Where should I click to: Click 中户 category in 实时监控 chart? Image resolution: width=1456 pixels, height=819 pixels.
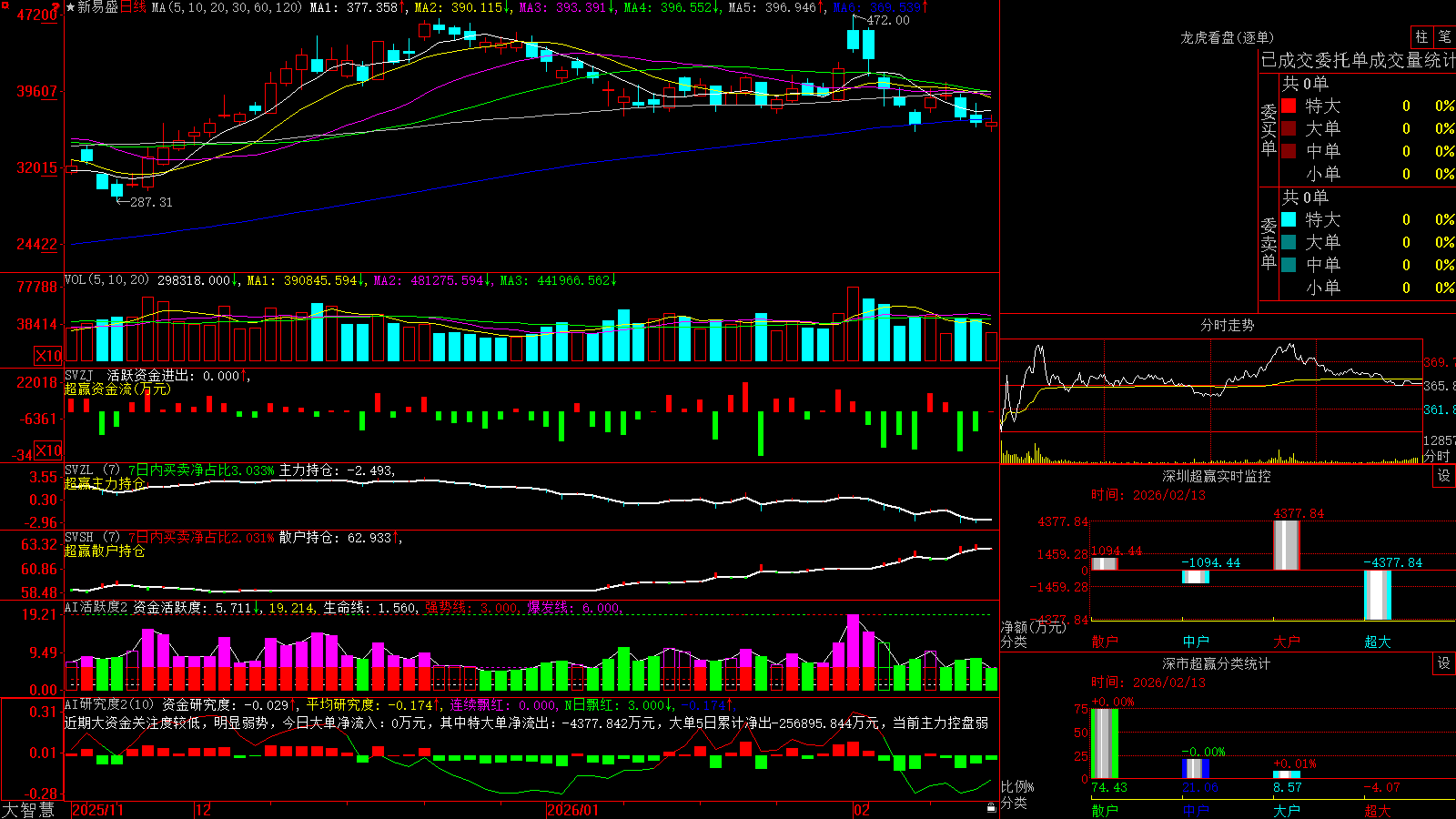(x=1196, y=642)
